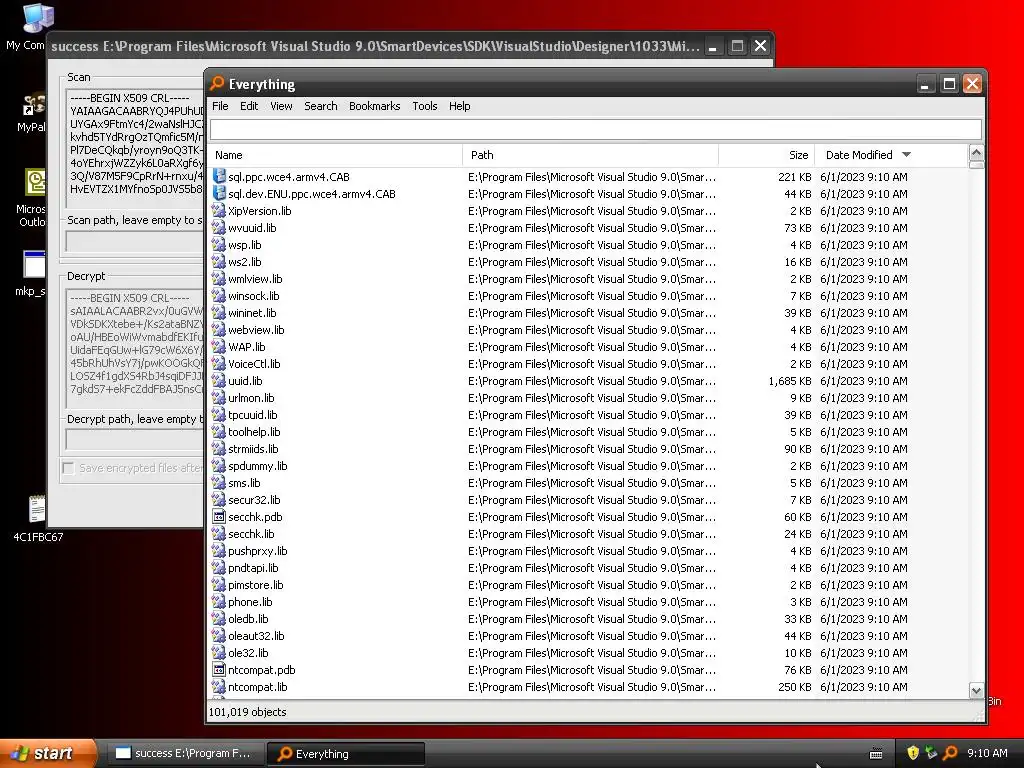Click the wsp.lib file icon

click(x=219, y=244)
